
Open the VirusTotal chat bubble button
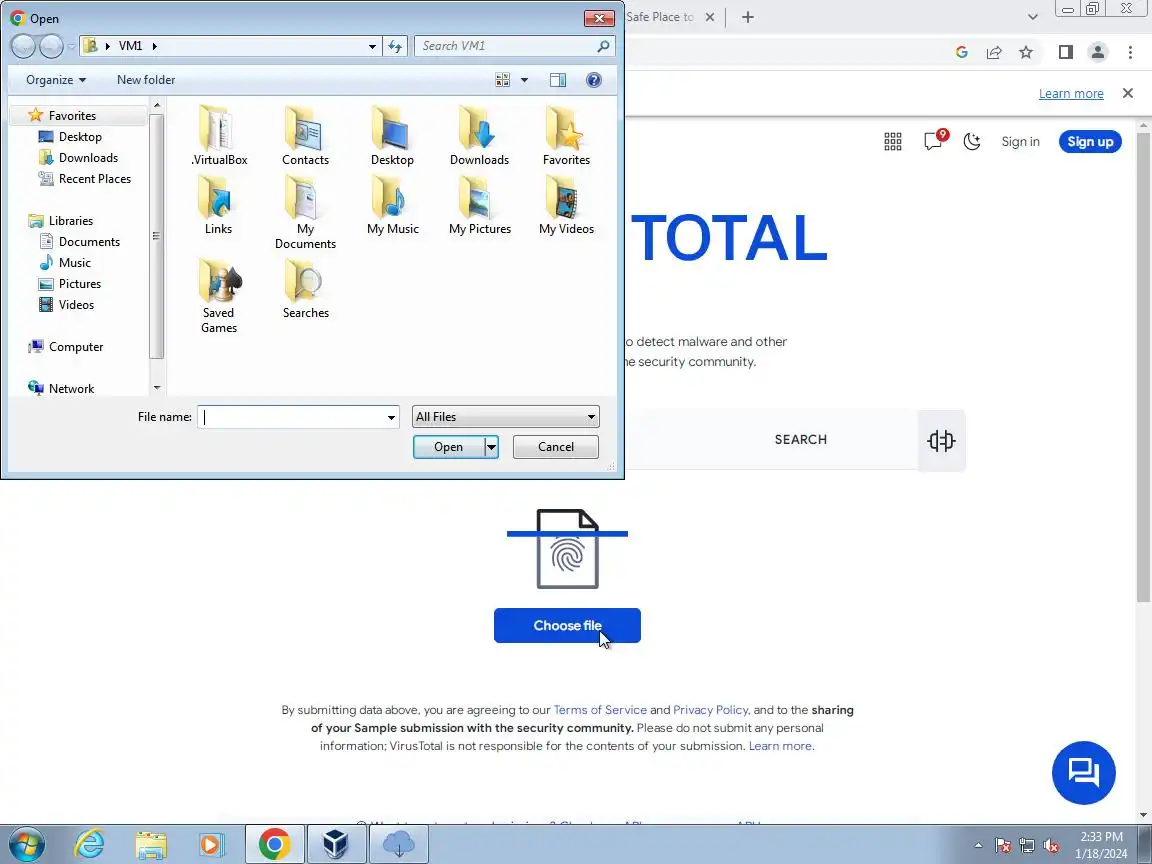[x=1084, y=773]
